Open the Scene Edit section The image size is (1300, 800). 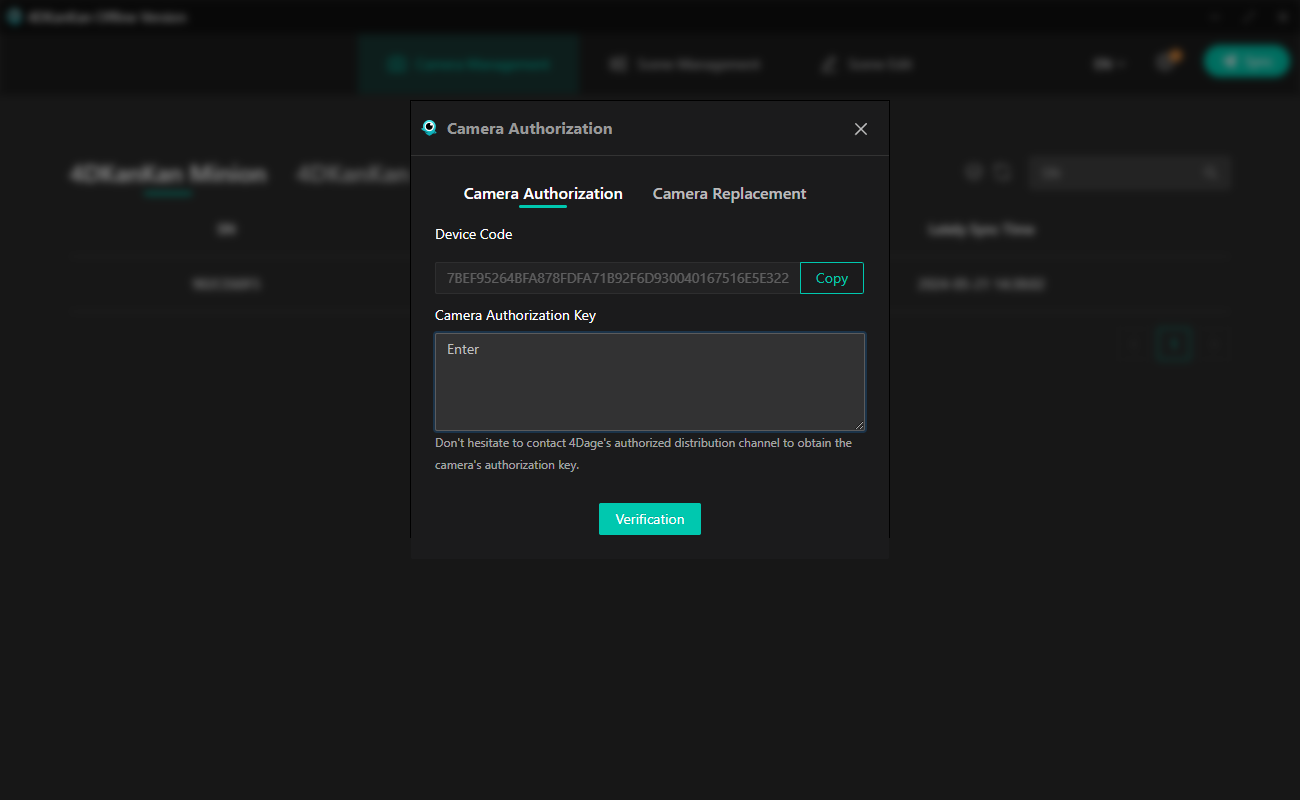click(866, 64)
